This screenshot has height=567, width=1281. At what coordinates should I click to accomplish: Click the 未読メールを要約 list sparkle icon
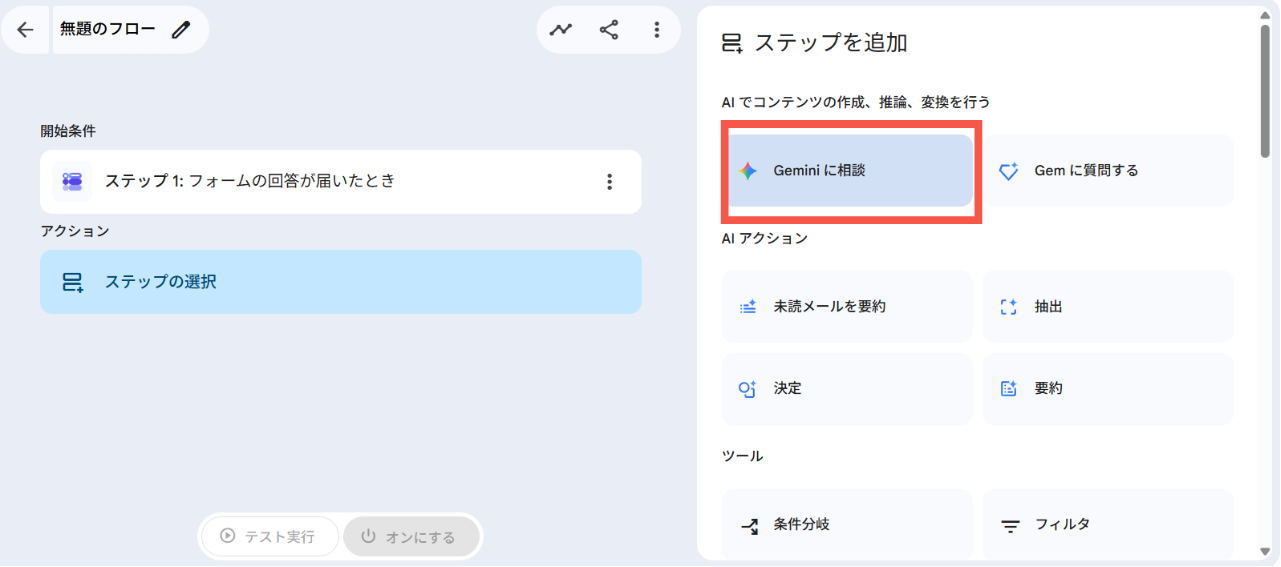coord(748,307)
